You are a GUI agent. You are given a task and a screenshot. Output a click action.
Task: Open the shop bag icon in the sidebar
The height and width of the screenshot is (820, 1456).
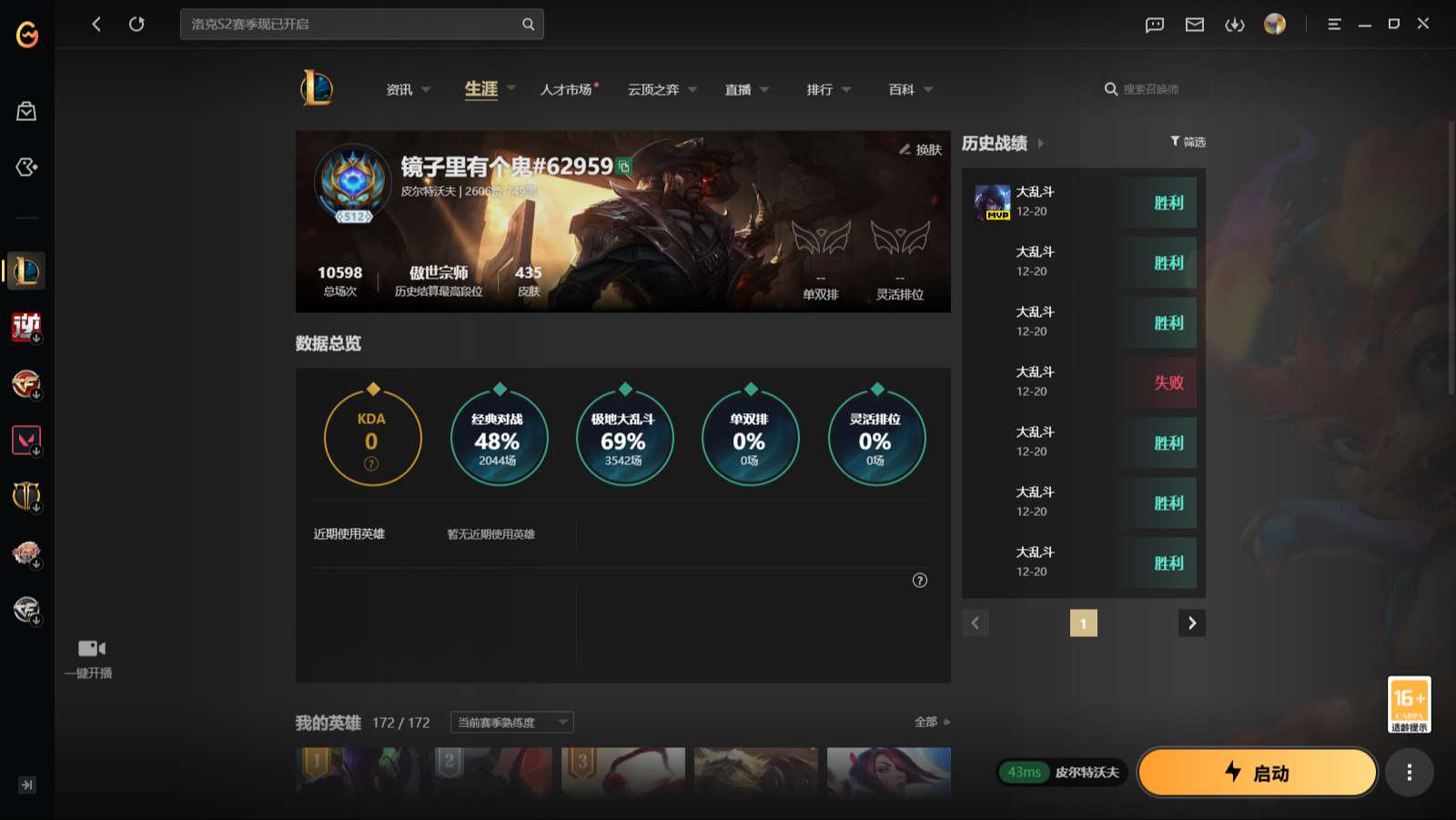(26, 111)
